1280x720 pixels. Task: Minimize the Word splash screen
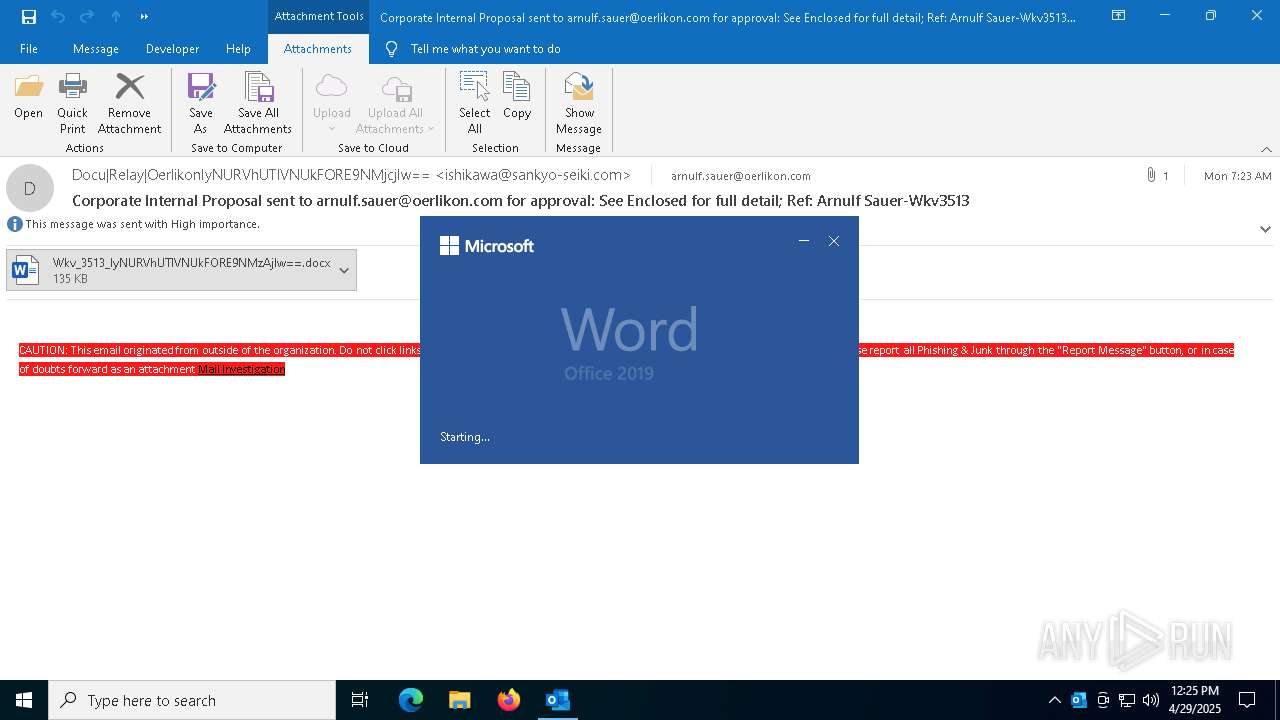tap(803, 241)
